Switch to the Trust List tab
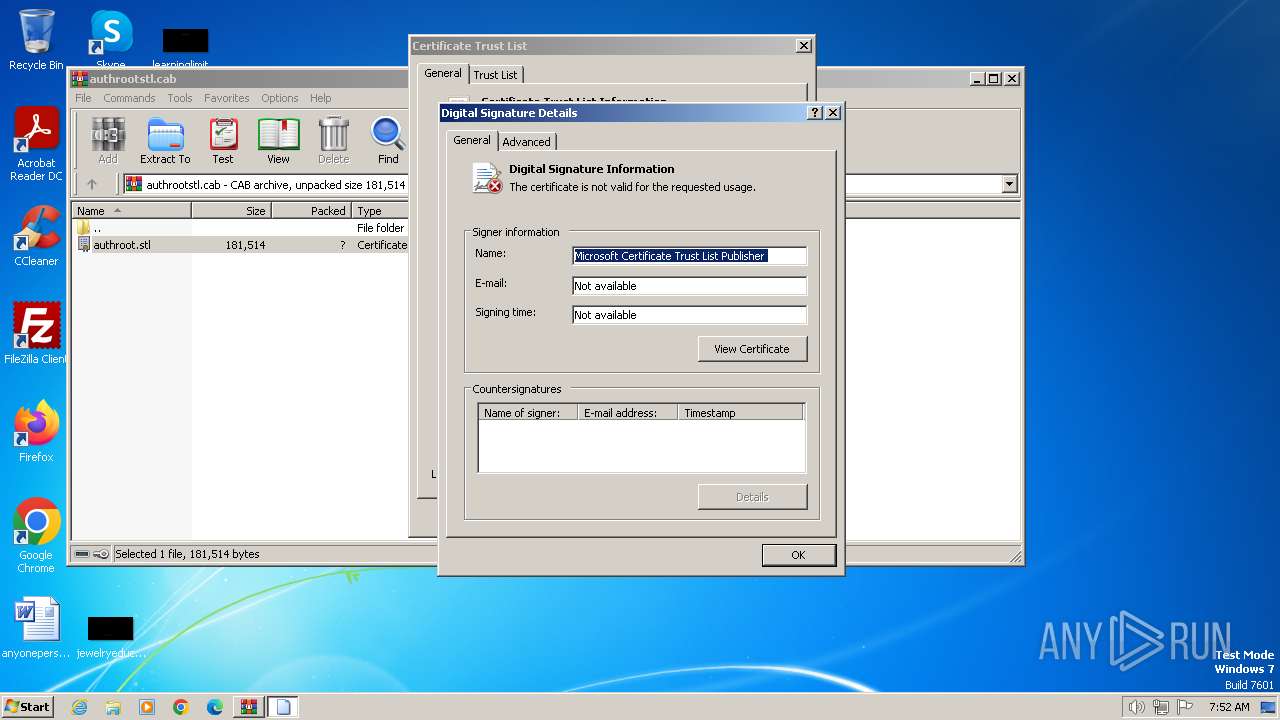This screenshot has height=720, width=1280. pyautogui.click(x=495, y=75)
